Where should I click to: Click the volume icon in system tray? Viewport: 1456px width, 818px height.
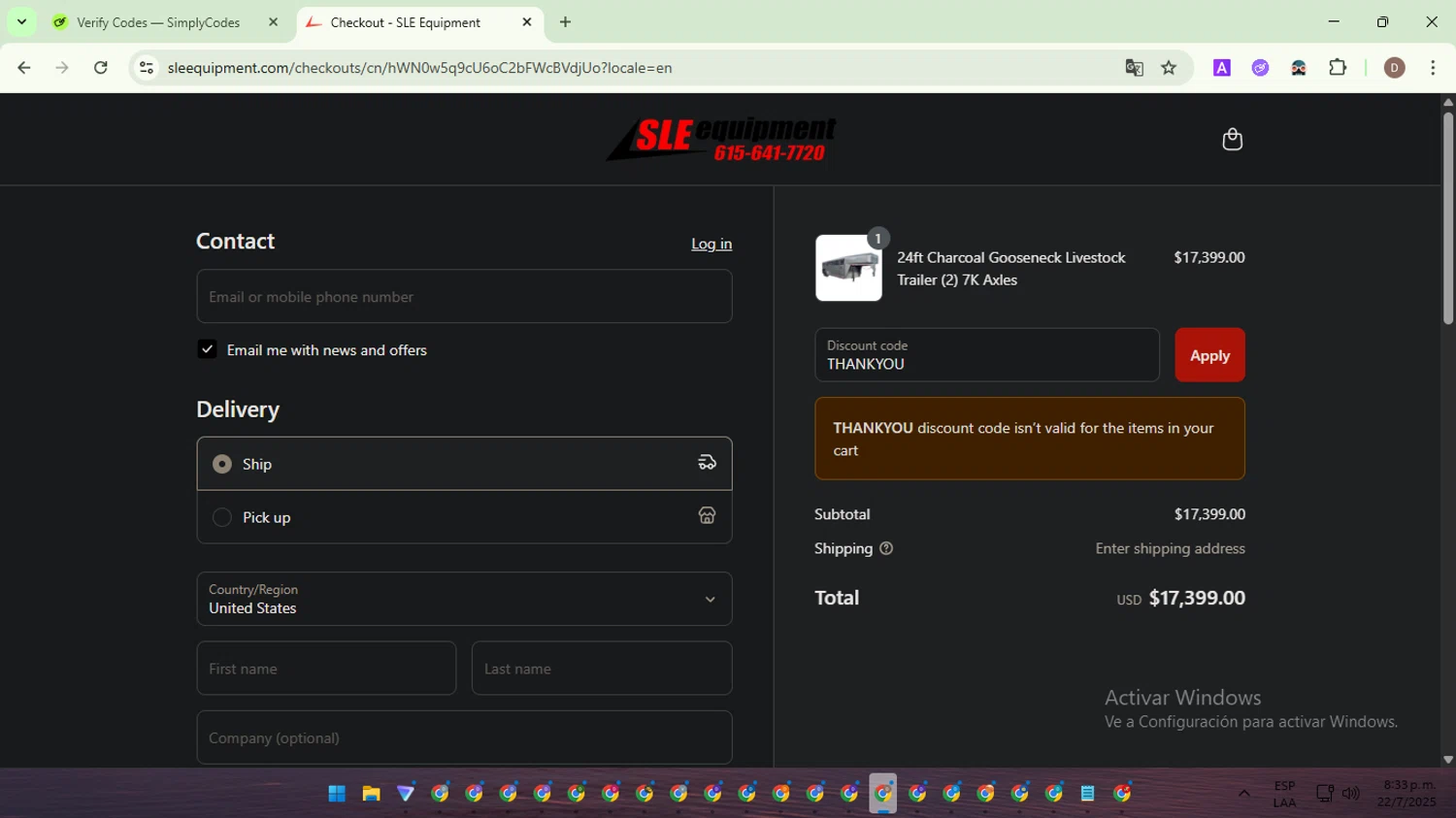[x=1351, y=794]
